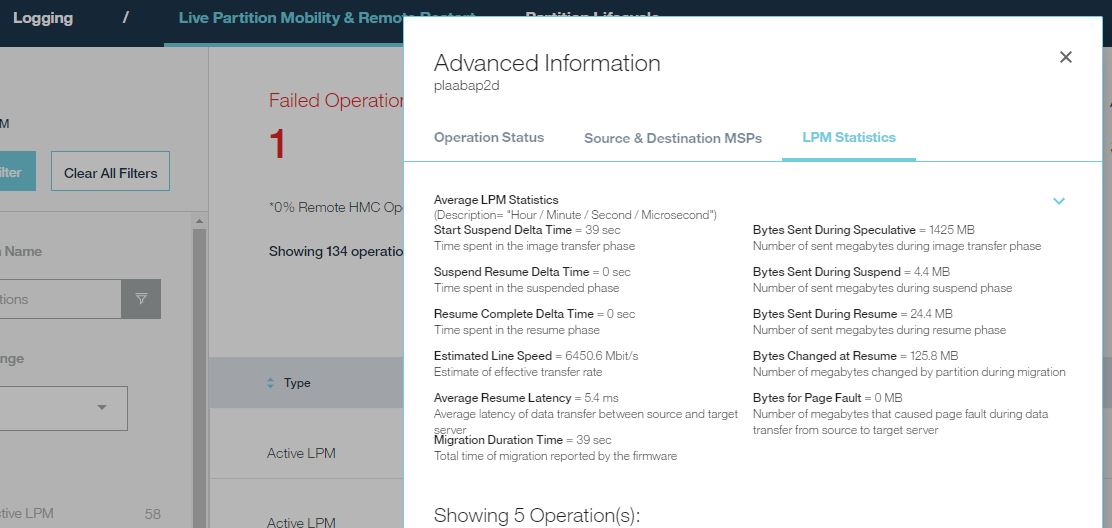Select the first Active LPM table row
The image size is (1112, 528).
[301, 453]
